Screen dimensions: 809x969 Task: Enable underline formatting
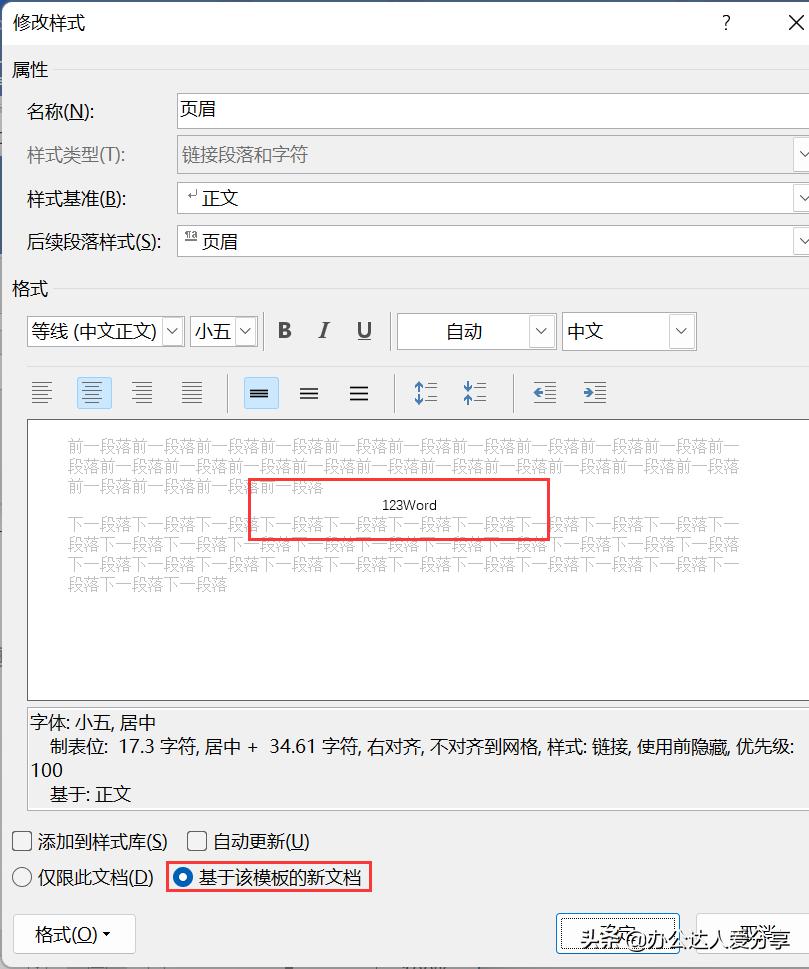click(x=364, y=331)
